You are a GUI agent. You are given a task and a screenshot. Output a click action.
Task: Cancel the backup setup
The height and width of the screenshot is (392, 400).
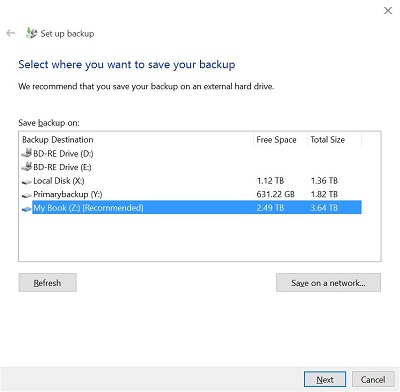373,380
